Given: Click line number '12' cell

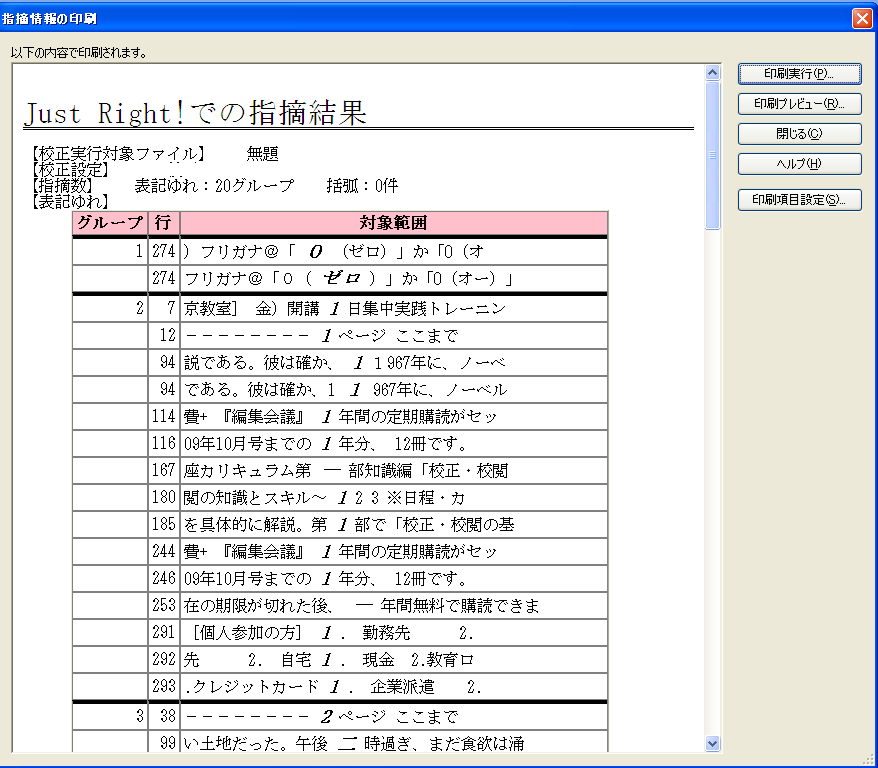Looking at the screenshot, I should click(164, 335).
